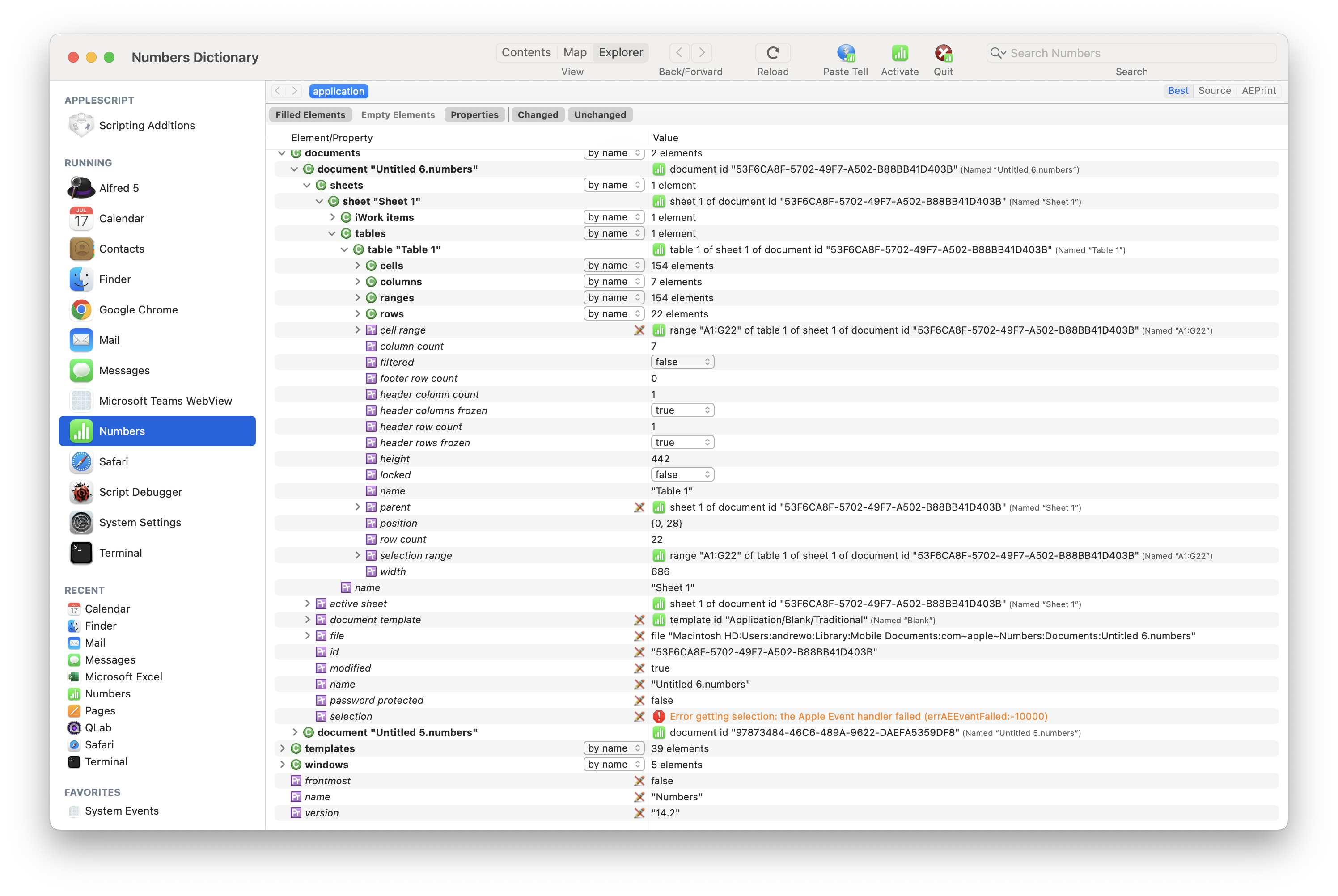Click the red error icon on selection row

[x=658, y=717]
